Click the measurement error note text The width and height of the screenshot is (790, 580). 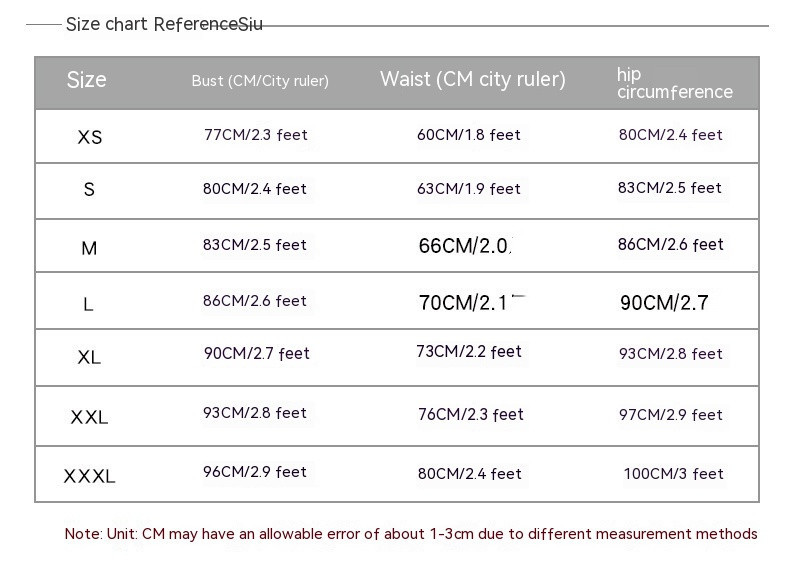411,534
